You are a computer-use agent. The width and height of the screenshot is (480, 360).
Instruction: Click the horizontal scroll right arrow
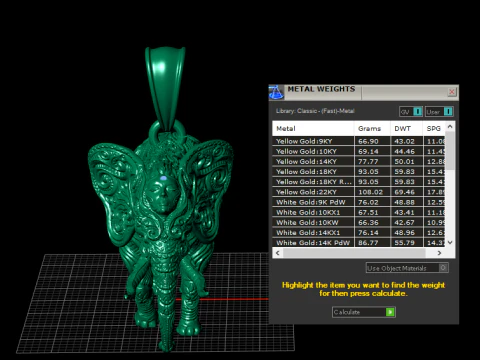pyautogui.click(x=439, y=253)
